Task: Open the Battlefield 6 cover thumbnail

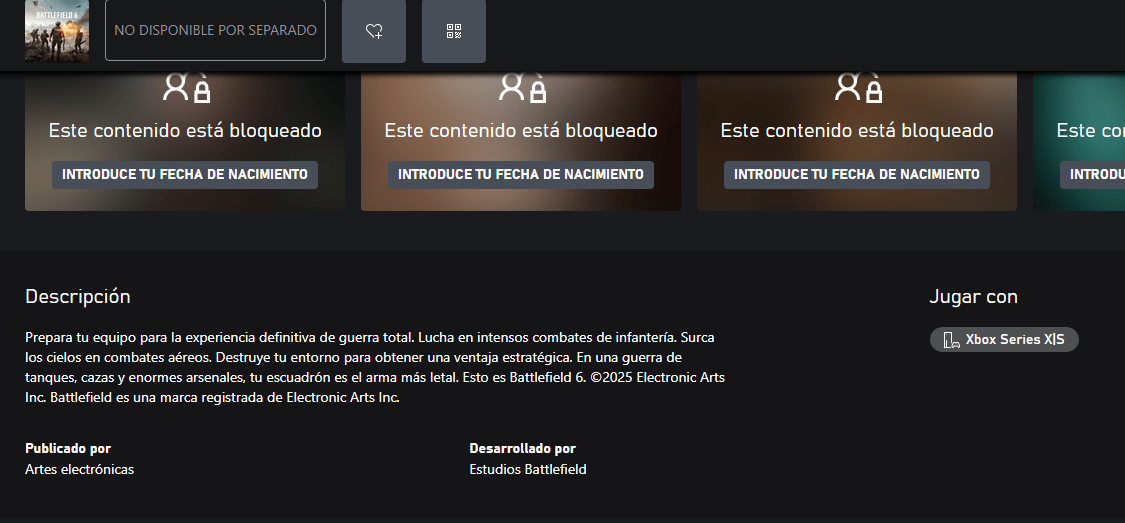Action: click(x=57, y=31)
